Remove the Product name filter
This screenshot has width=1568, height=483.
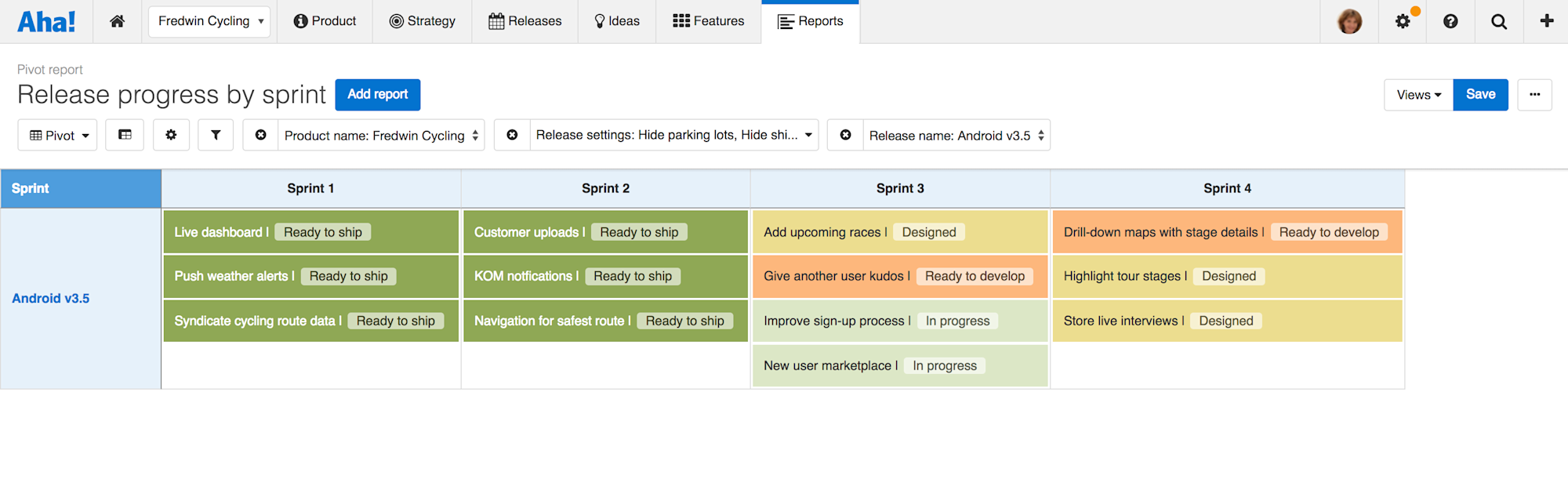(261, 135)
